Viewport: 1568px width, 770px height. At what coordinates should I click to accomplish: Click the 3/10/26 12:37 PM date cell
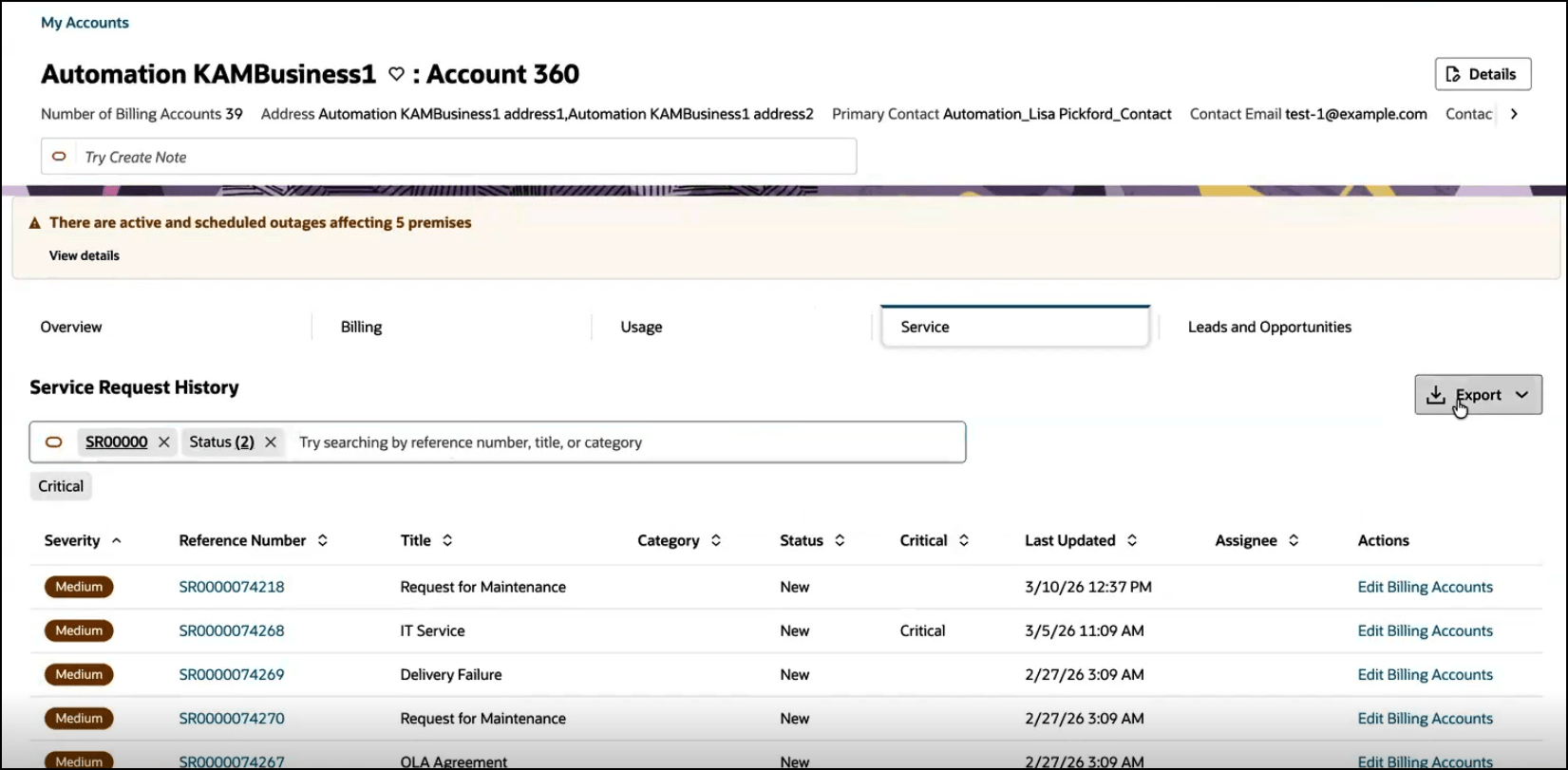coord(1088,587)
